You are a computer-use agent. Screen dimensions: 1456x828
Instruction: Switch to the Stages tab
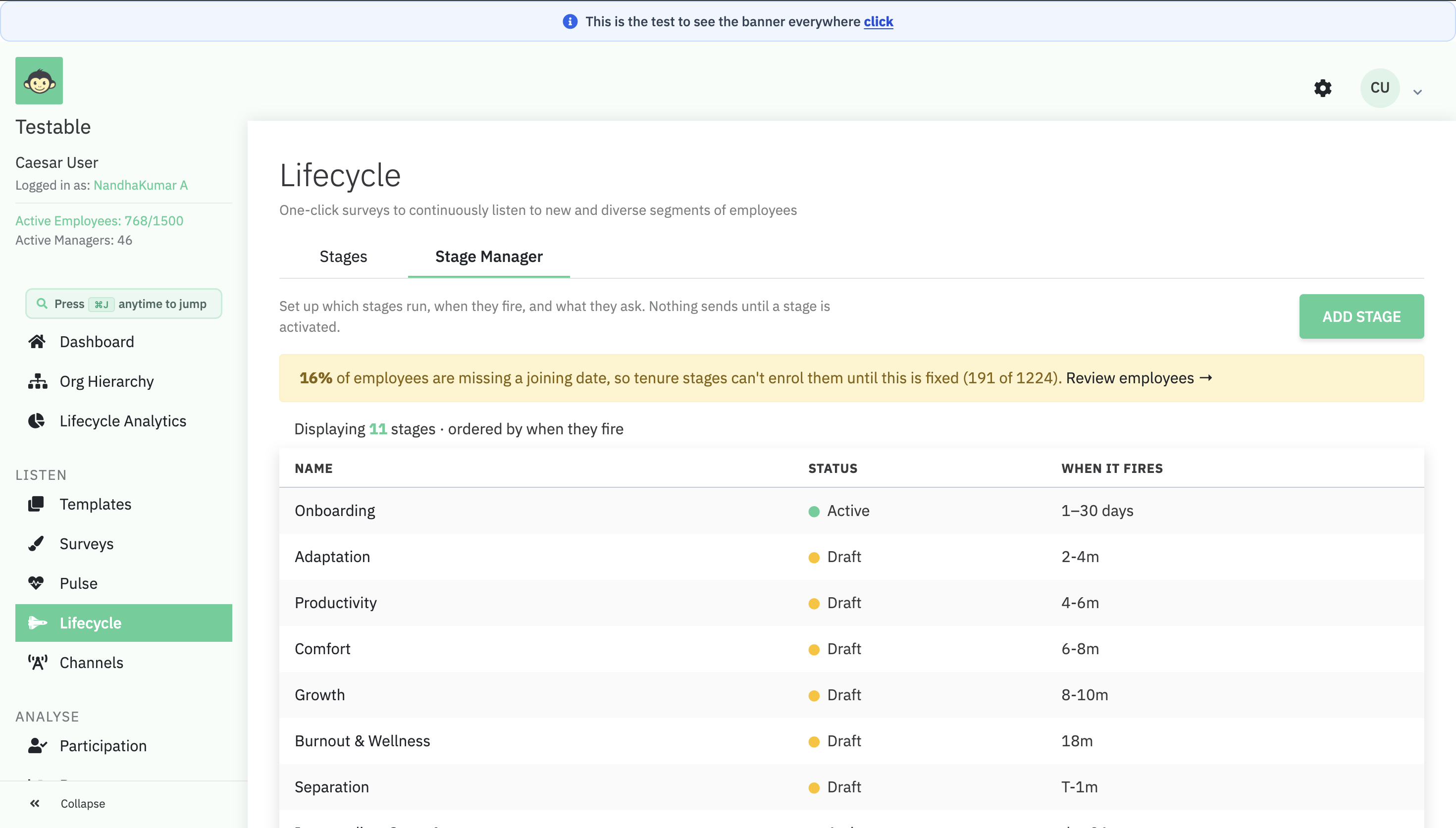click(343, 257)
